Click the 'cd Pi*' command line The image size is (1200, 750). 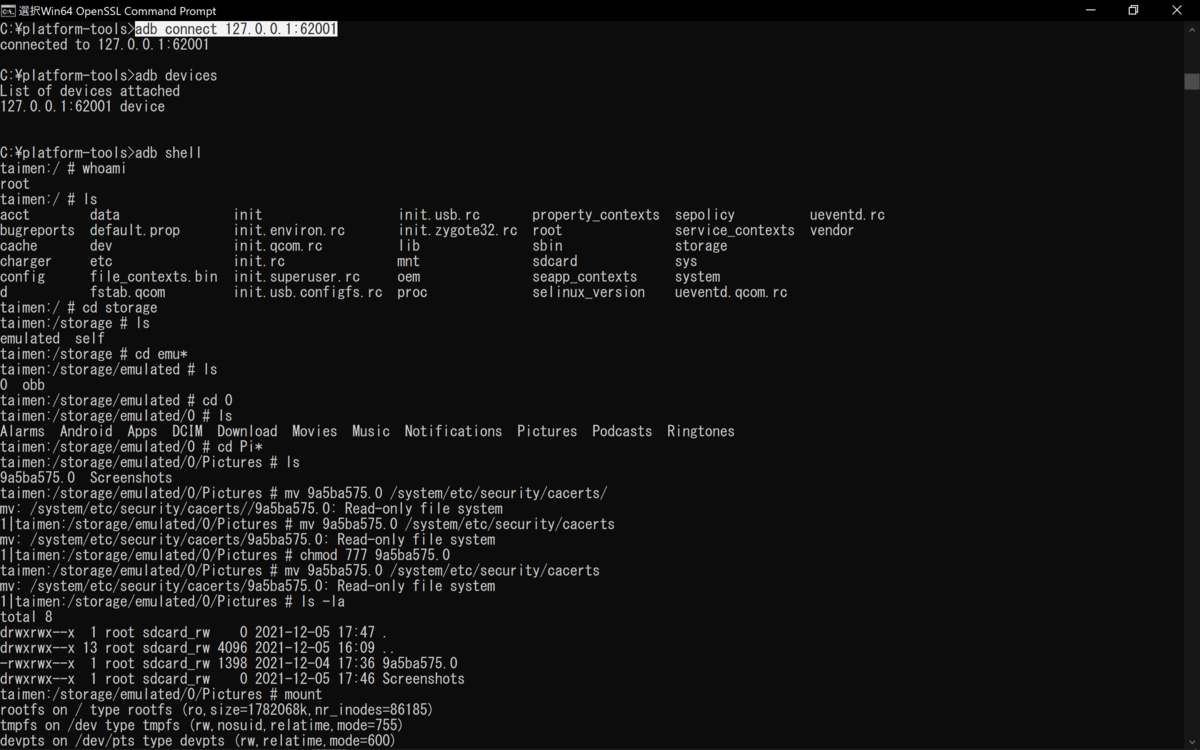click(131, 447)
